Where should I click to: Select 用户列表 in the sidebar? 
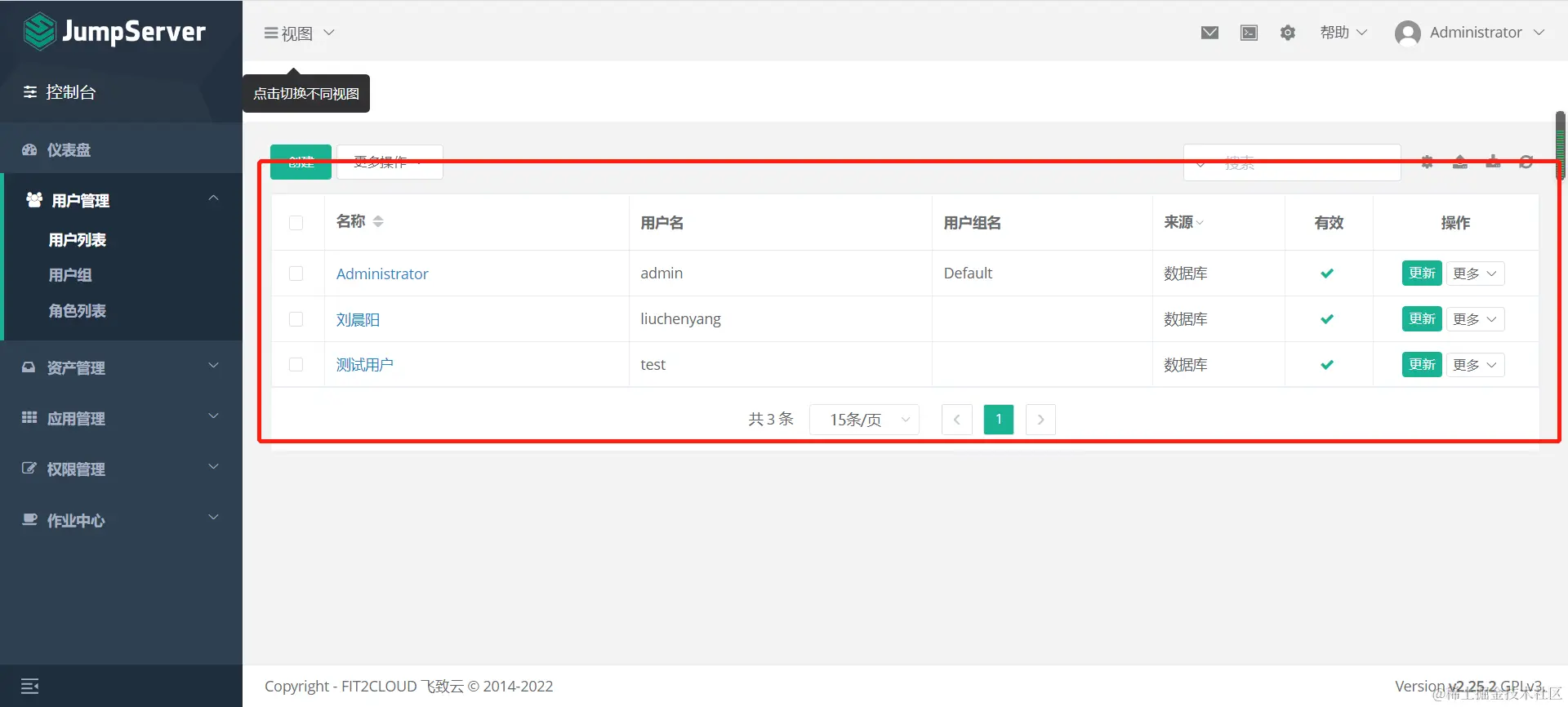(78, 240)
